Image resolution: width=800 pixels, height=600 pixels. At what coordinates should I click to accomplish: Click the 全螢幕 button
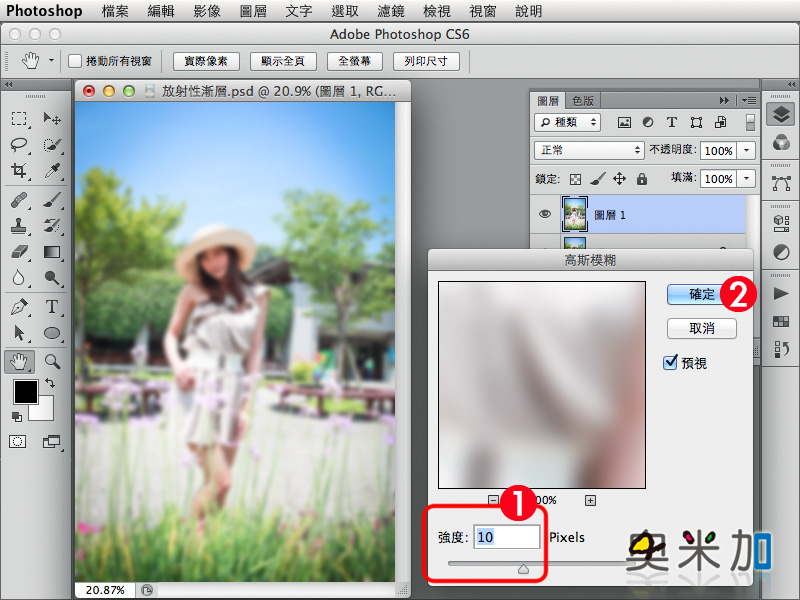(355, 61)
